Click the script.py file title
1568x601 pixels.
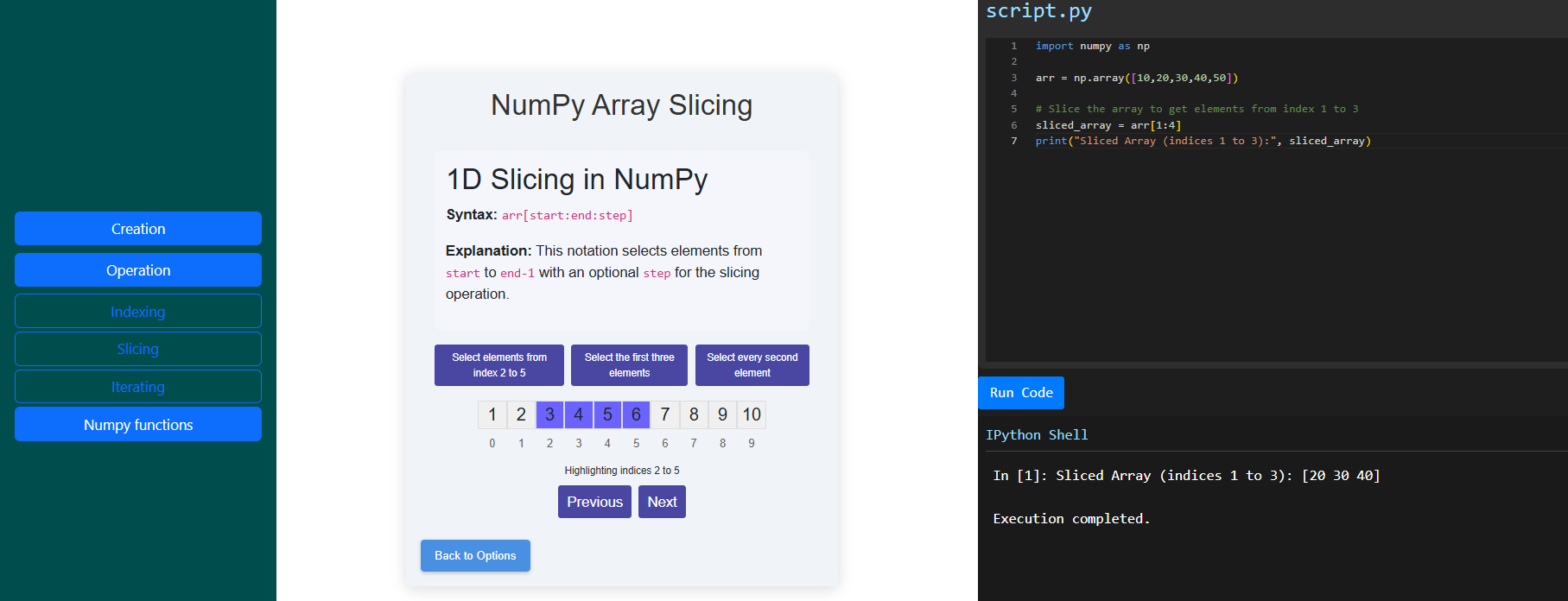click(x=1038, y=11)
